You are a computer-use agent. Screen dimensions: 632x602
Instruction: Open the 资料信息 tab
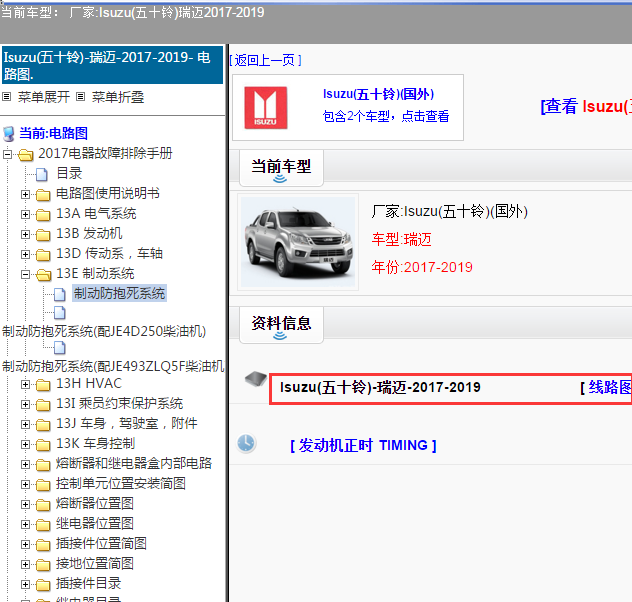click(281, 325)
